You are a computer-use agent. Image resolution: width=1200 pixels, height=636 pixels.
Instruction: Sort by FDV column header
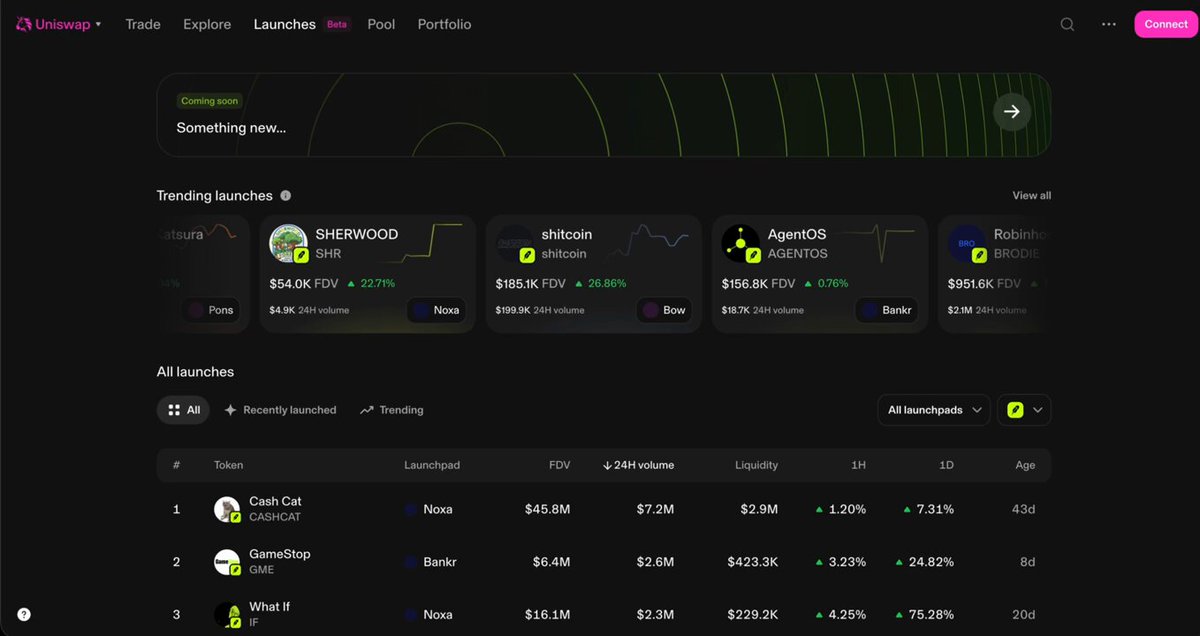click(560, 465)
